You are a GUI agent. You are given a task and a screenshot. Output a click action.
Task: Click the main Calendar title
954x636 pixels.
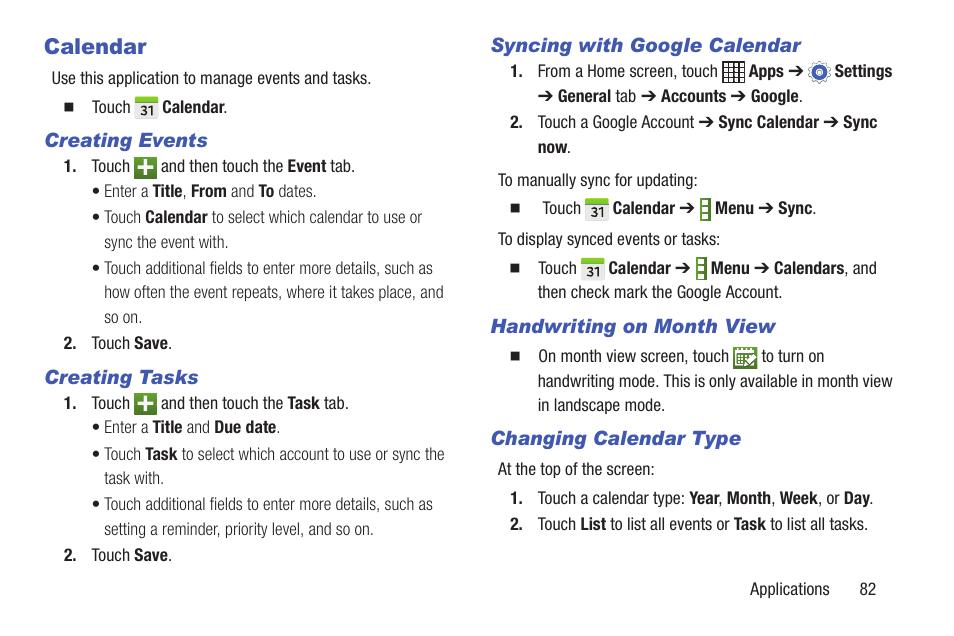pyautogui.click(x=96, y=47)
